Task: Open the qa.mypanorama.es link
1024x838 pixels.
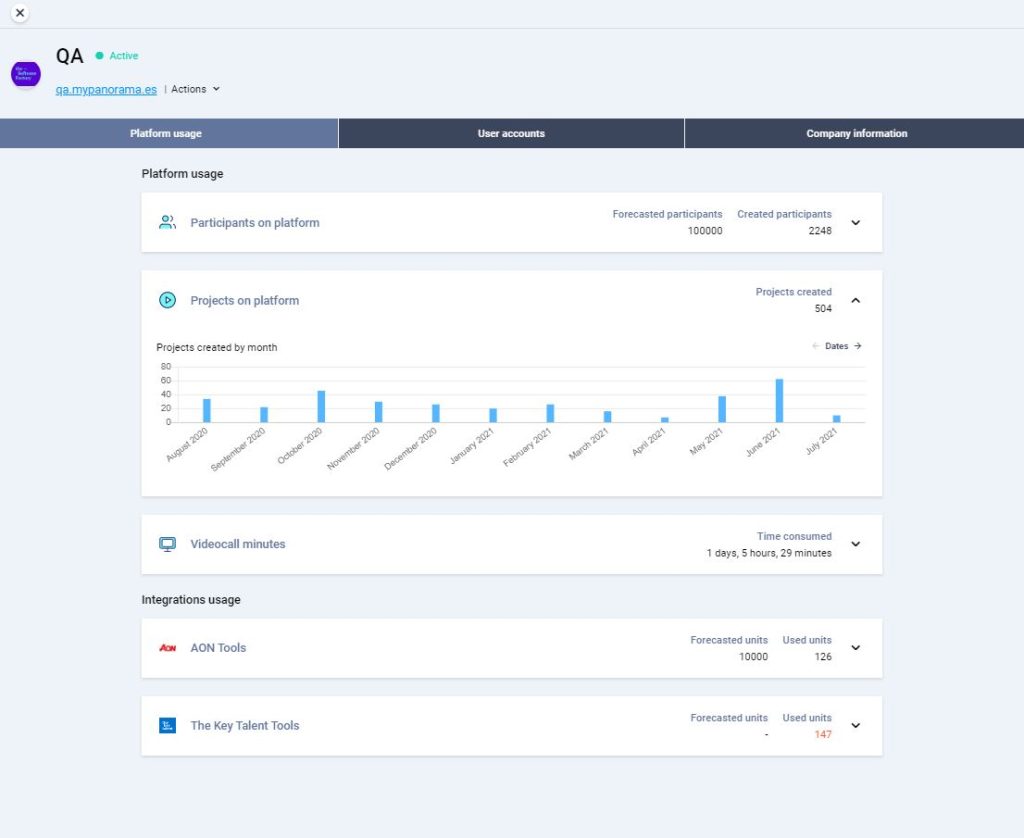Action: 106,89
